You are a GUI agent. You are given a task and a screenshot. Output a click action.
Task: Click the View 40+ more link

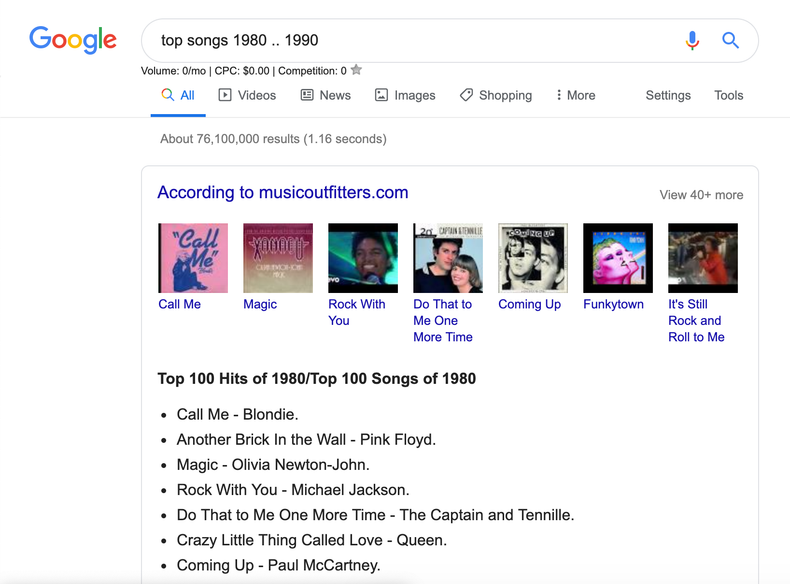701,195
